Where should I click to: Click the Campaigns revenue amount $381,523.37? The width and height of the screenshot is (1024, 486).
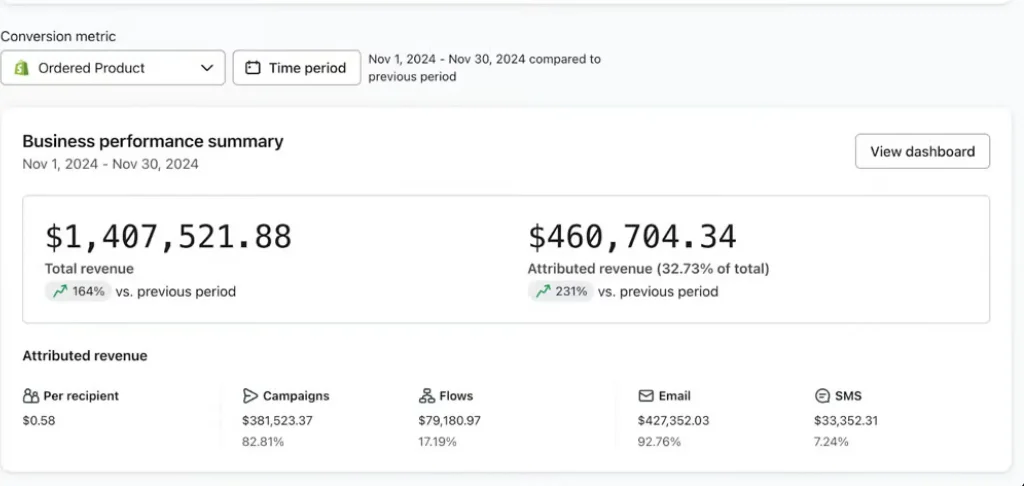(x=278, y=421)
